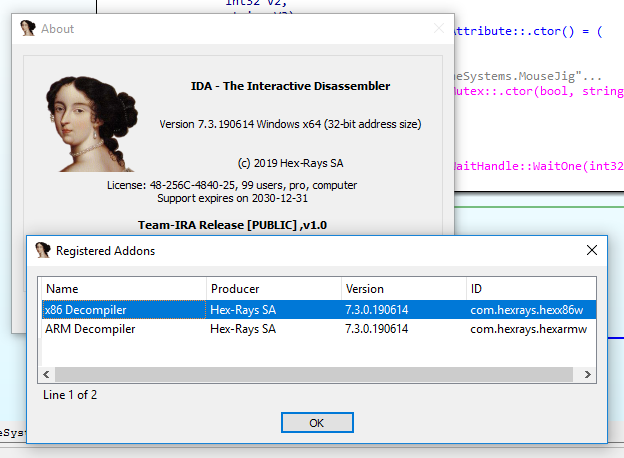Sort addons by Version column
Screen dimensions: 624x458
[404, 288]
